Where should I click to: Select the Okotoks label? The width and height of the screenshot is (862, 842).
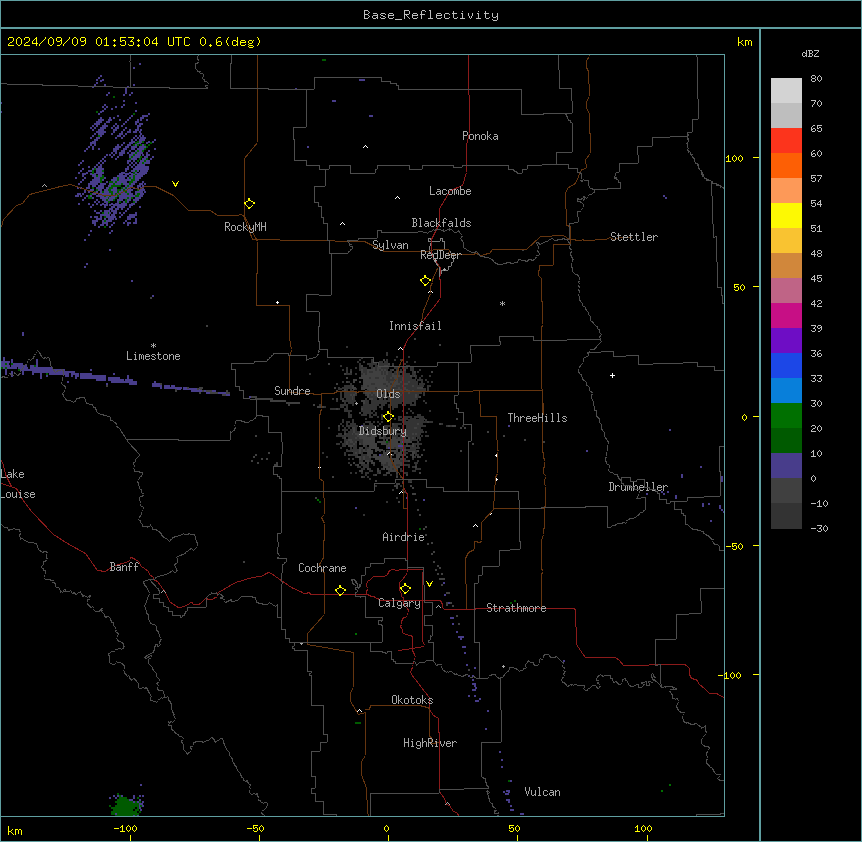coord(412,700)
